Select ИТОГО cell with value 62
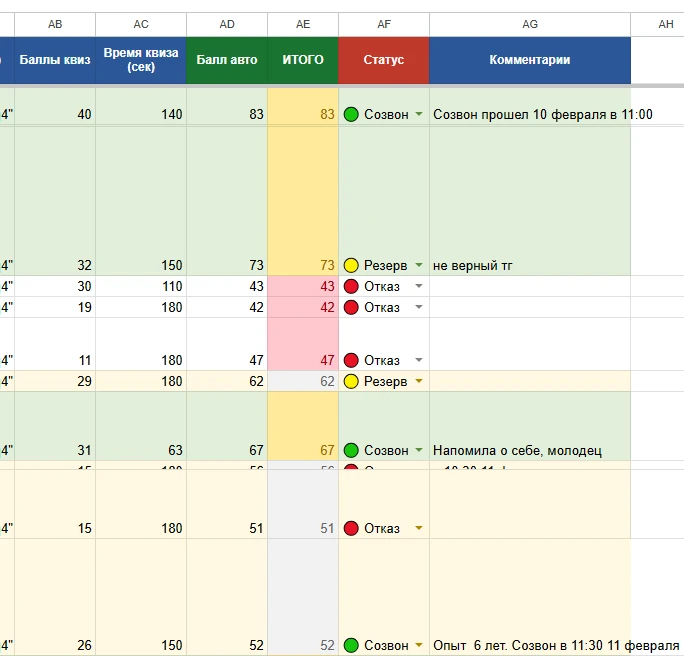Image resolution: width=684 pixels, height=656 pixels. coord(303,381)
